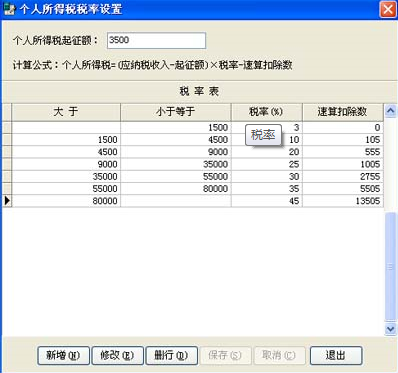The width and height of the screenshot is (398, 373).
Task: Select the deduction cell 2755
Action: click(x=343, y=177)
